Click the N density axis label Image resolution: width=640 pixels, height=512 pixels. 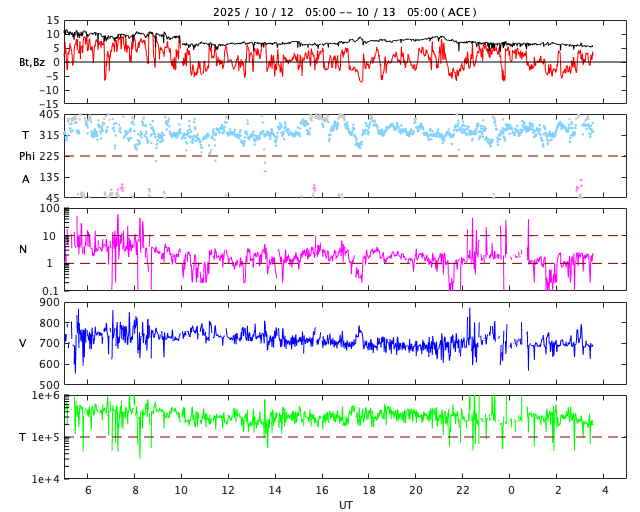click(x=23, y=249)
